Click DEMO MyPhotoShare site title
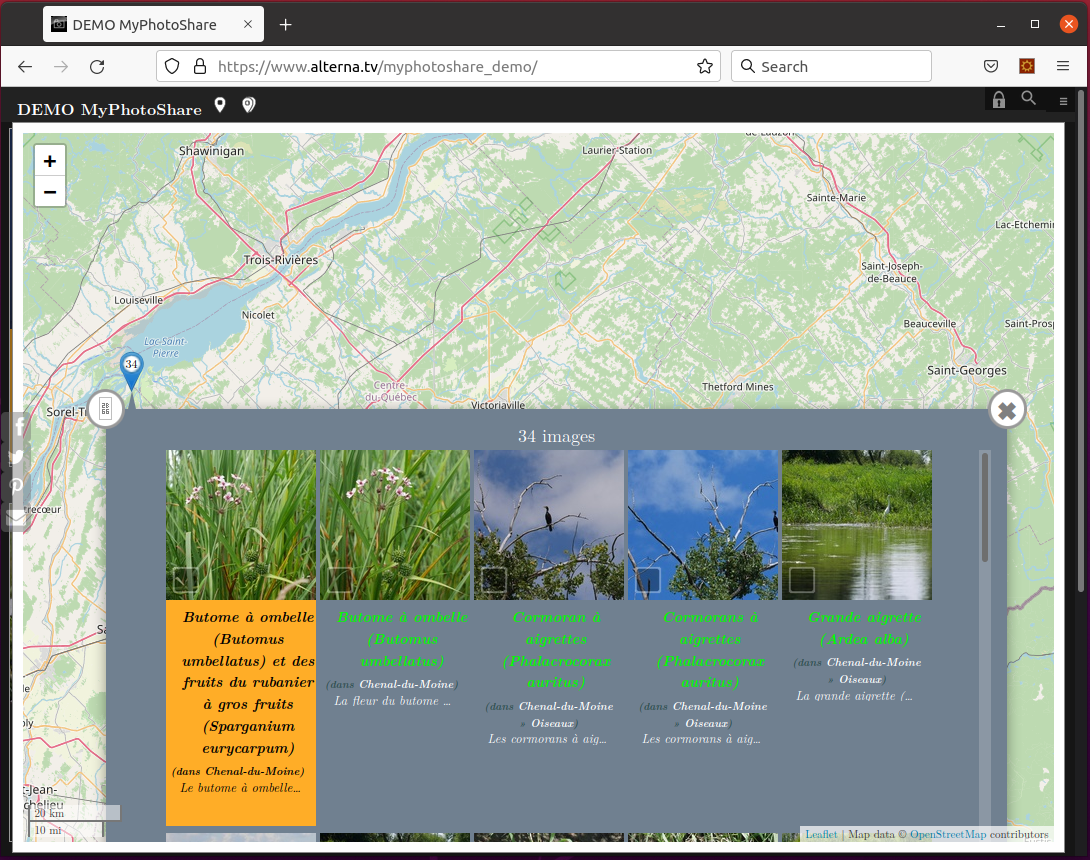The width and height of the screenshot is (1090, 860). pos(109,110)
